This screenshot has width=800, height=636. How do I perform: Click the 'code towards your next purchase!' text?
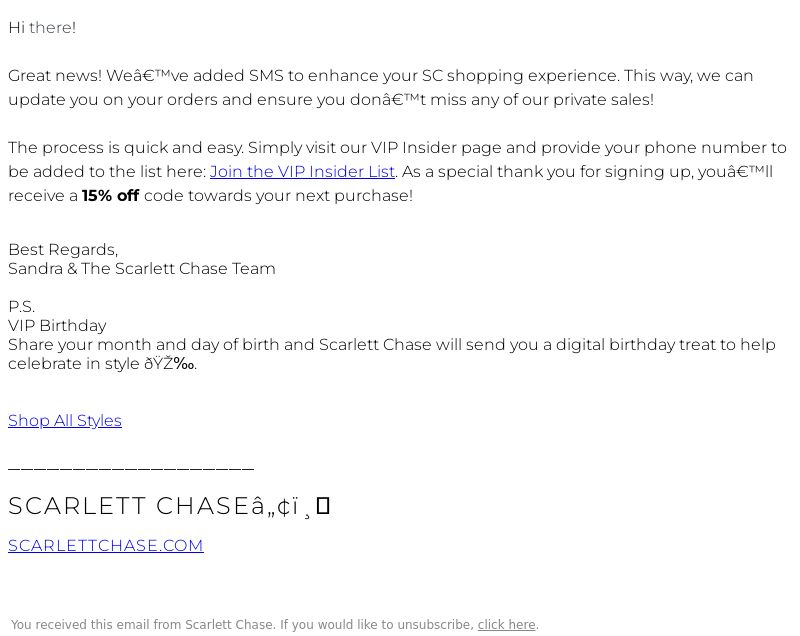(x=278, y=196)
